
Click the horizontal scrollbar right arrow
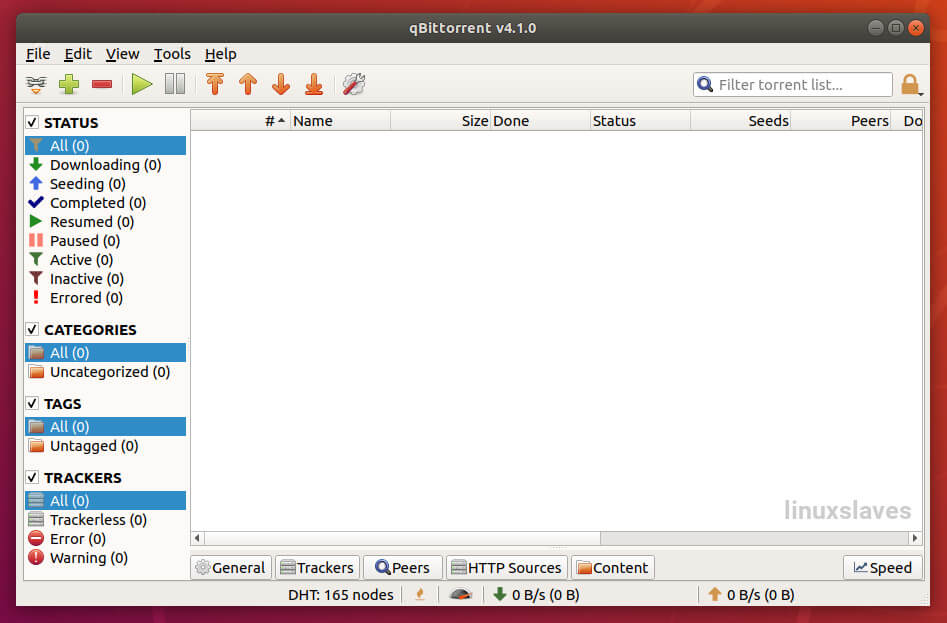point(915,538)
